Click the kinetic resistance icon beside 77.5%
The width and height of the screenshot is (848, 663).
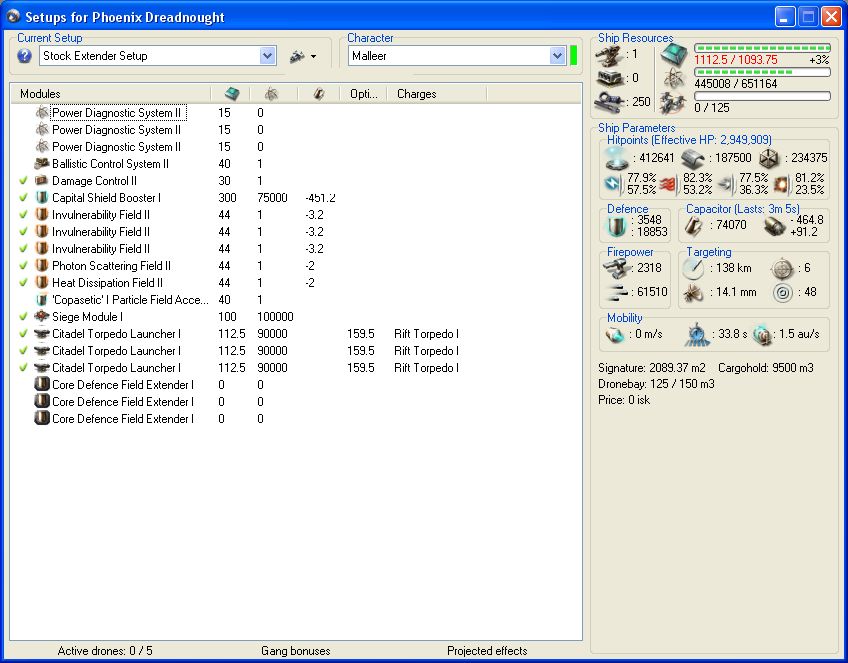tap(727, 184)
